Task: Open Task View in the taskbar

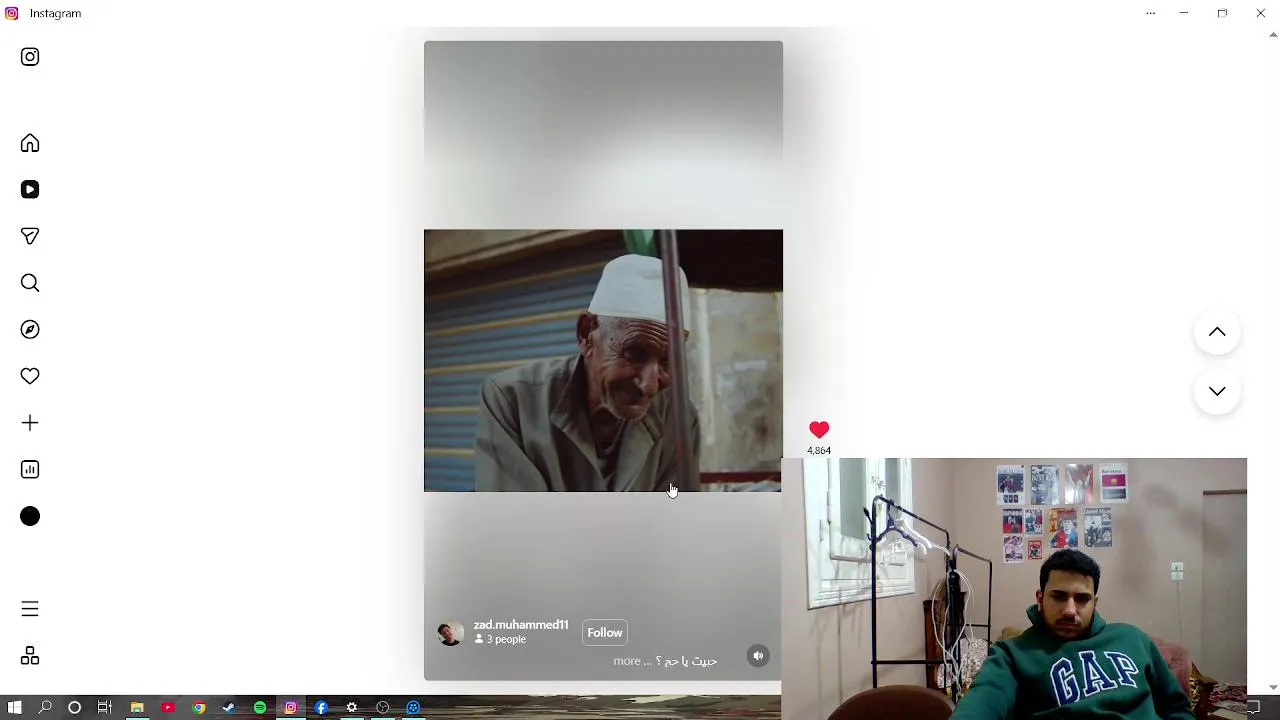Action: click(x=104, y=708)
